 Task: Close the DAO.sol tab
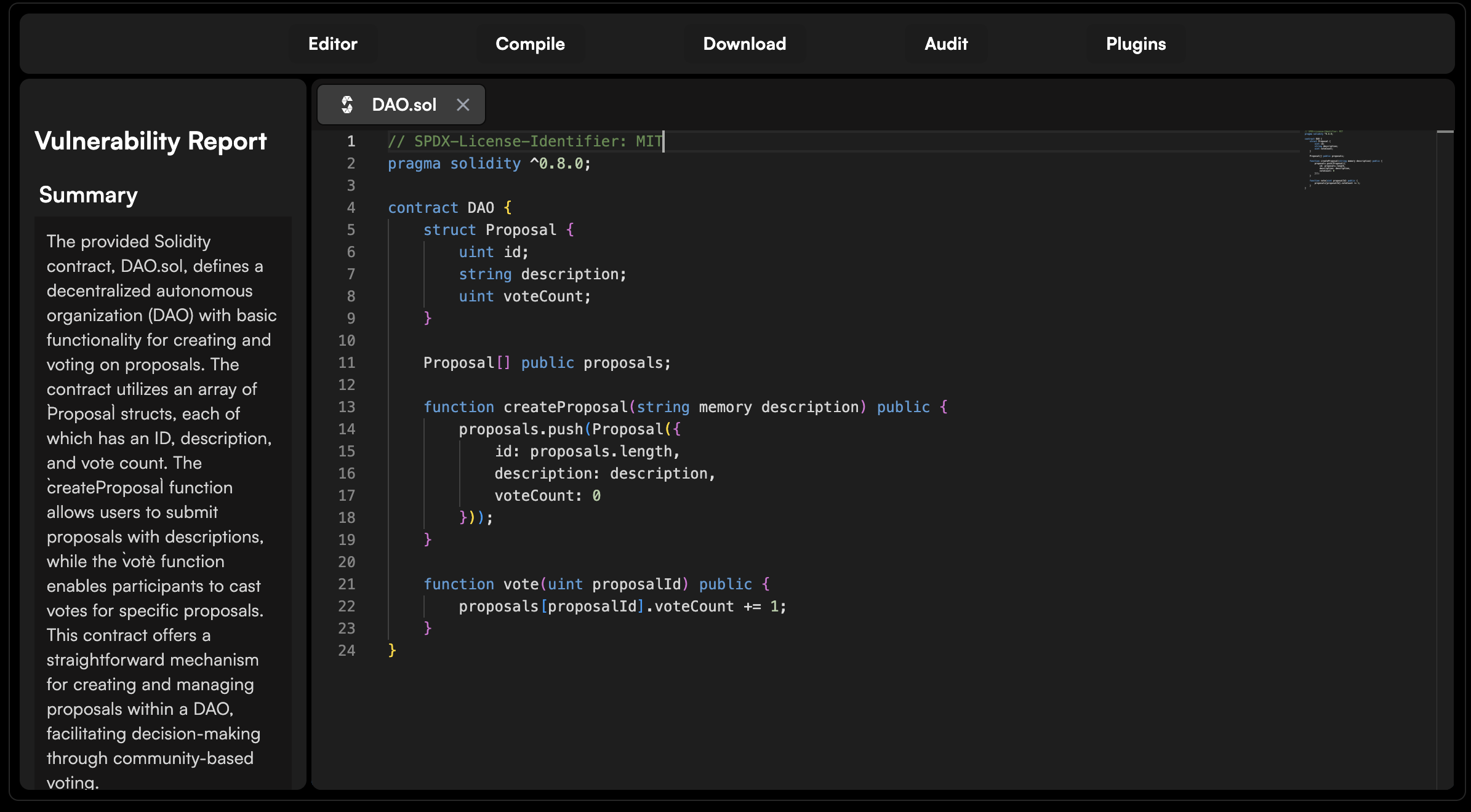463,105
